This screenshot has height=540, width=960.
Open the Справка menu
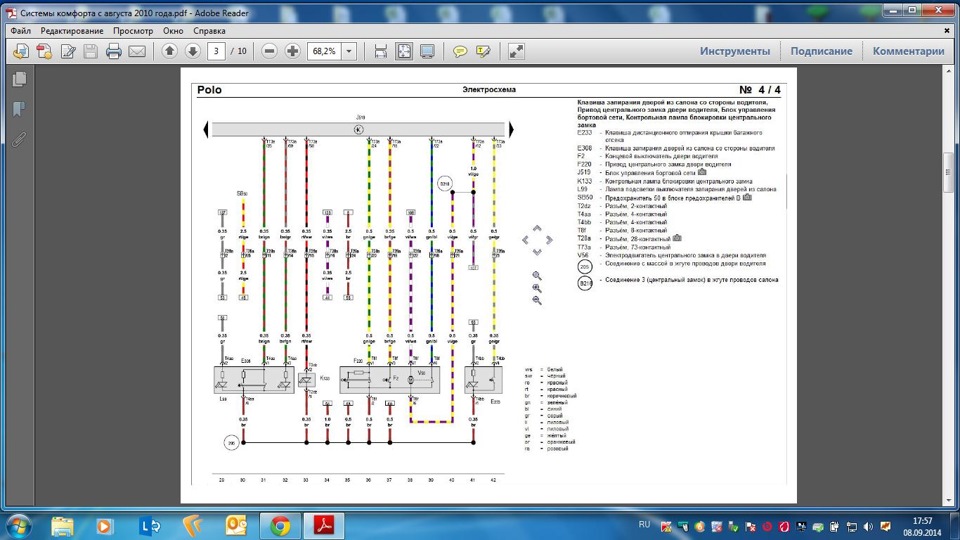coord(209,31)
